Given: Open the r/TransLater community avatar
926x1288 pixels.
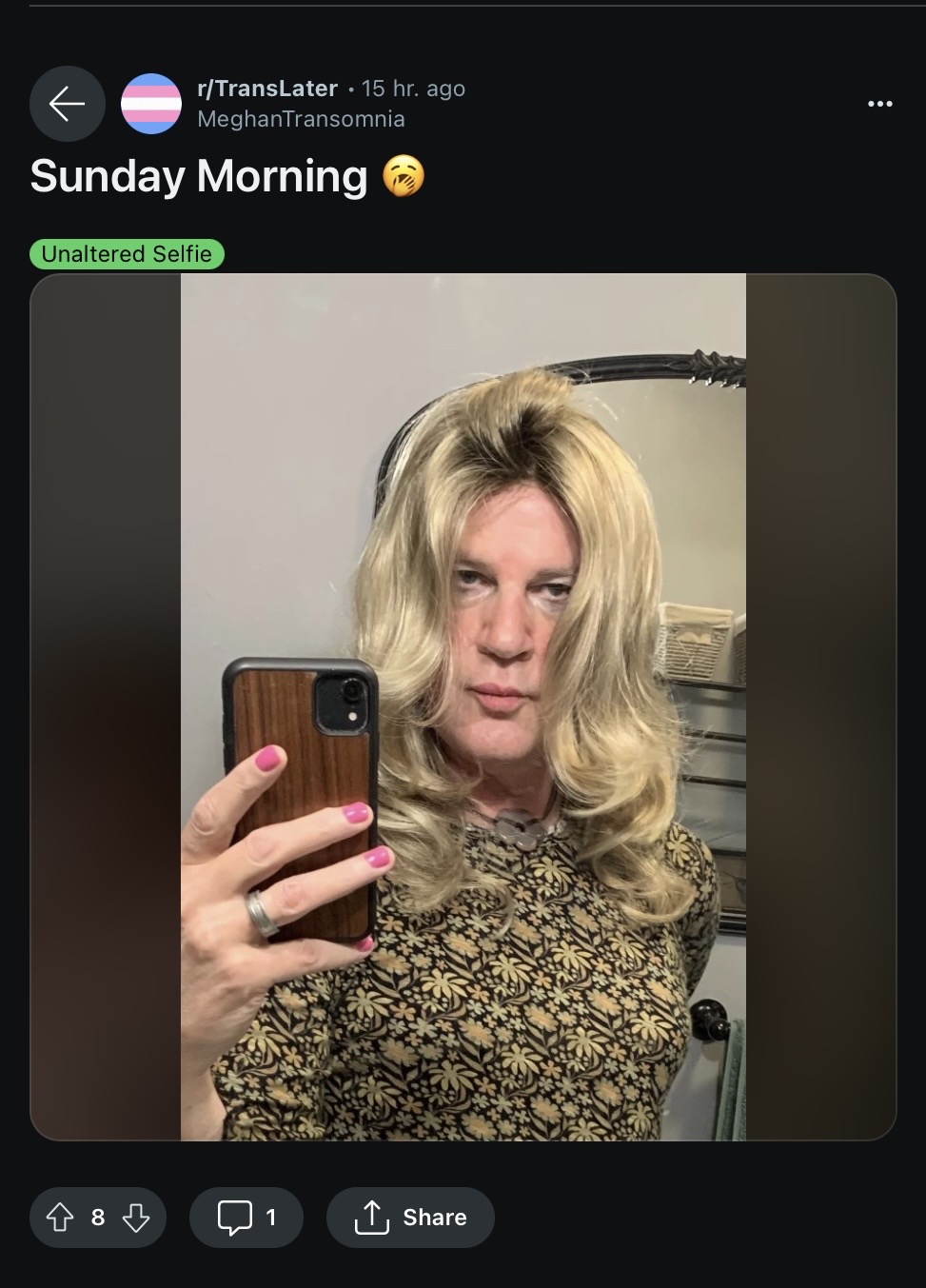Looking at the screenshot, I should 151,104.
